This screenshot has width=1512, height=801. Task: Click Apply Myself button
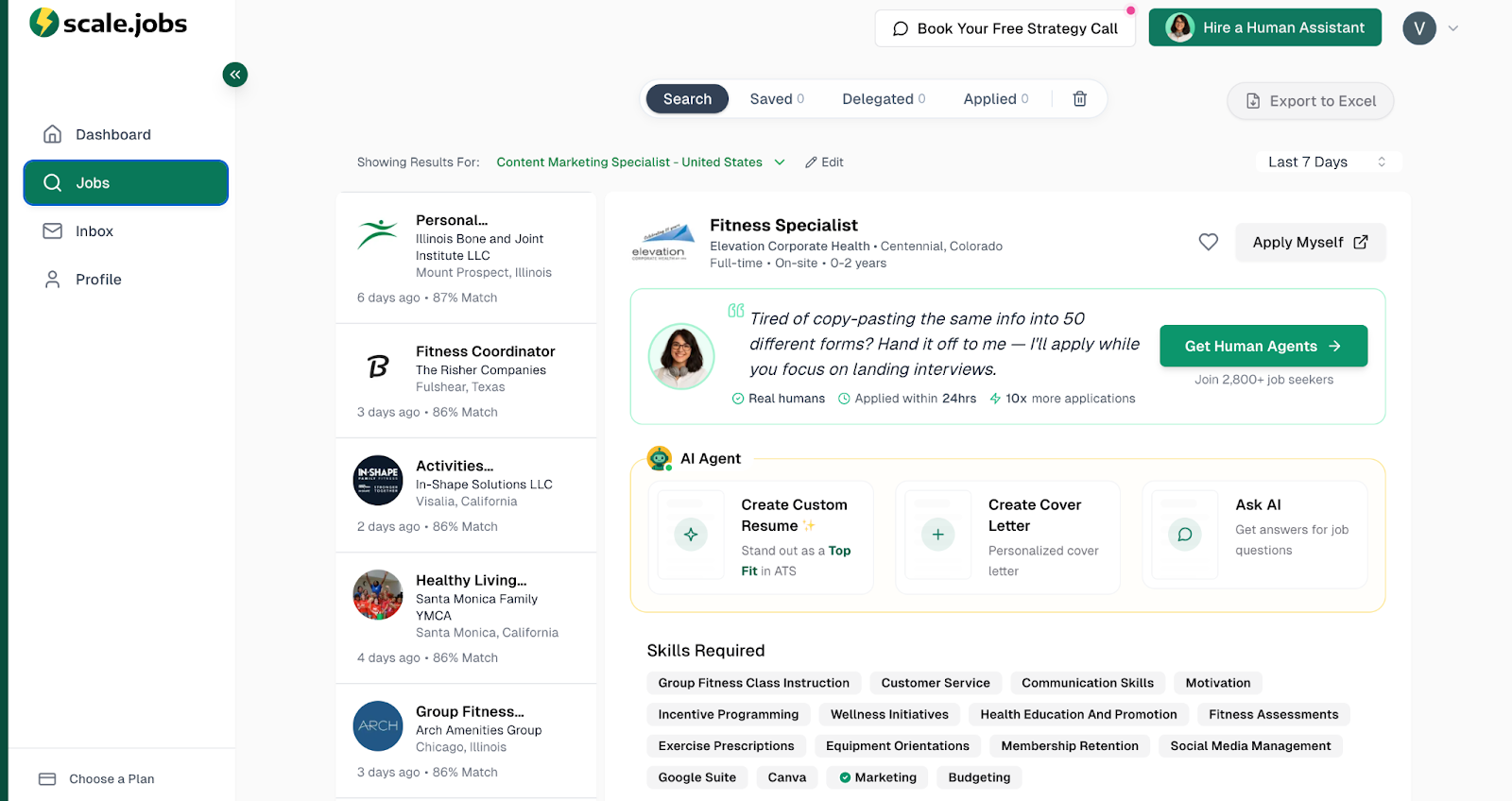pyautogui.click(x=1310, y=243)
